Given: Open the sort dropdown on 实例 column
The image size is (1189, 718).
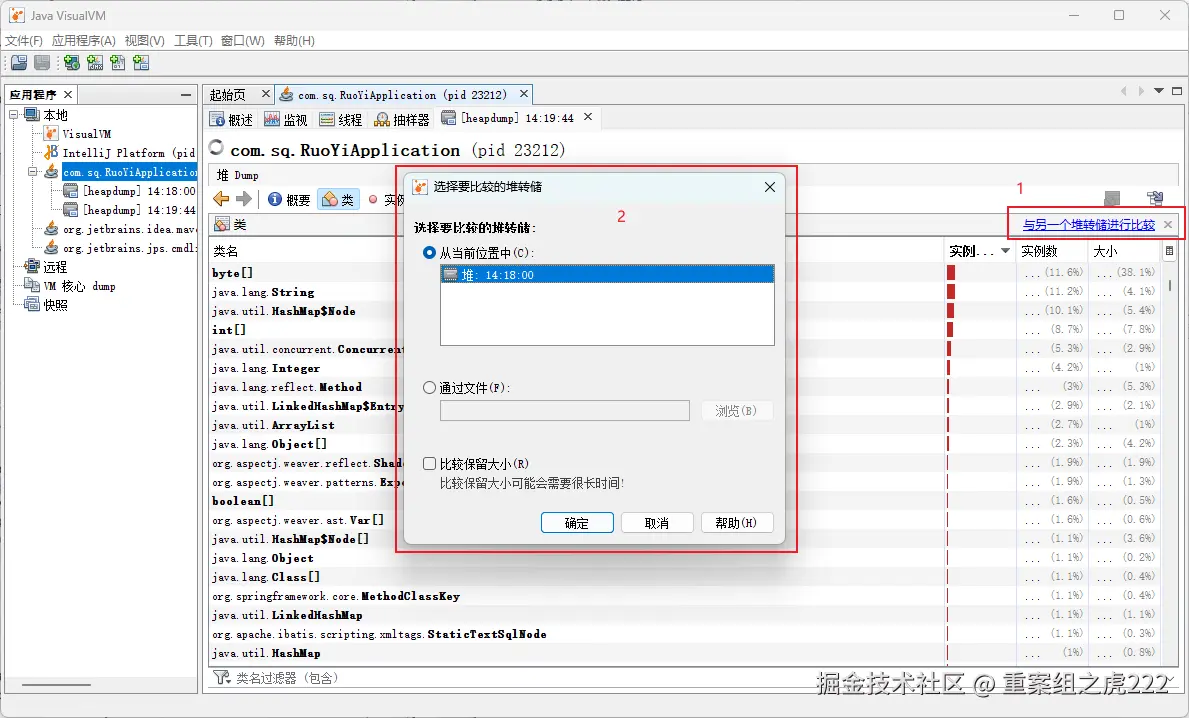Looking at the screenshot, I should click(1005, 251).
